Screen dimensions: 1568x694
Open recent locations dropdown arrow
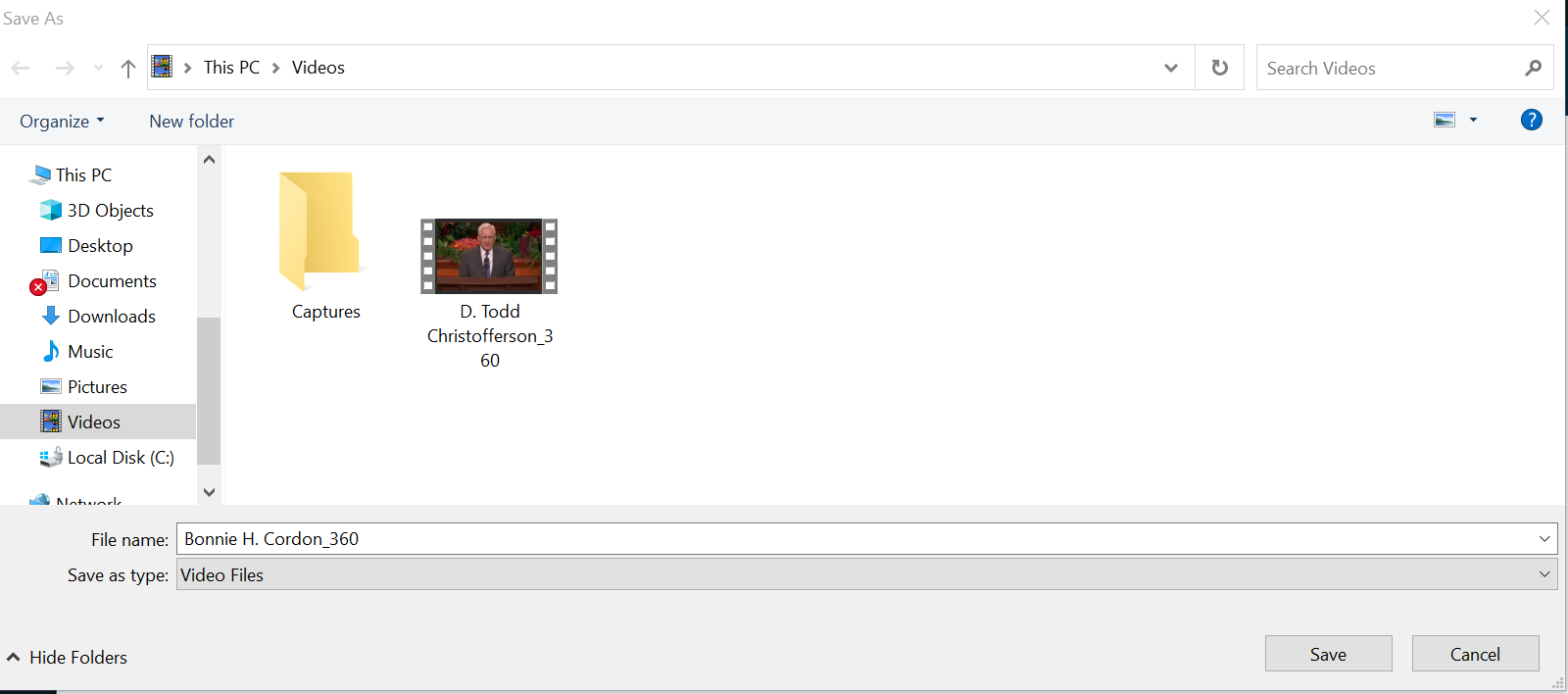coord(98,68)
